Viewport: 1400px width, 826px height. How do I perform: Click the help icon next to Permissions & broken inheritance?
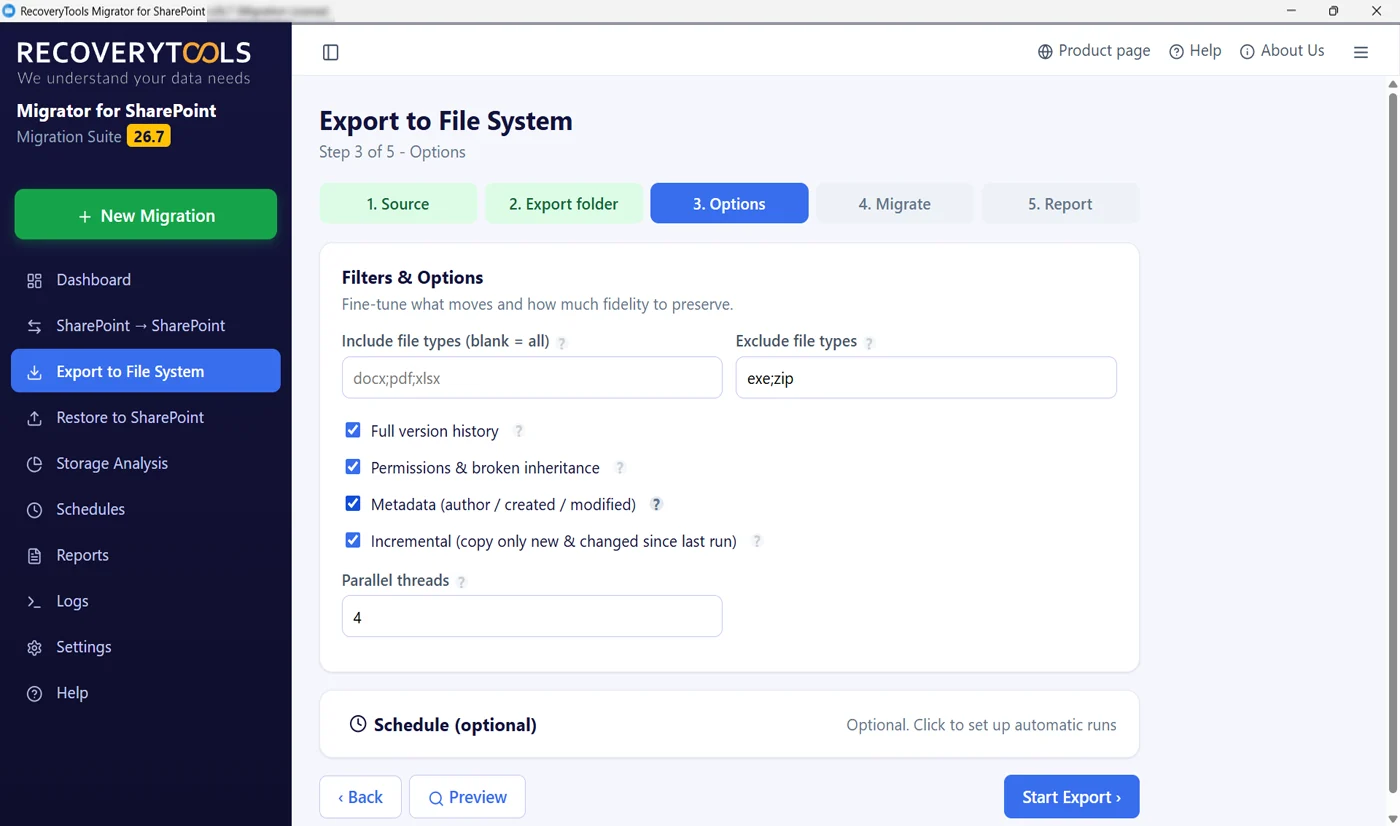[x=620, y=468]
